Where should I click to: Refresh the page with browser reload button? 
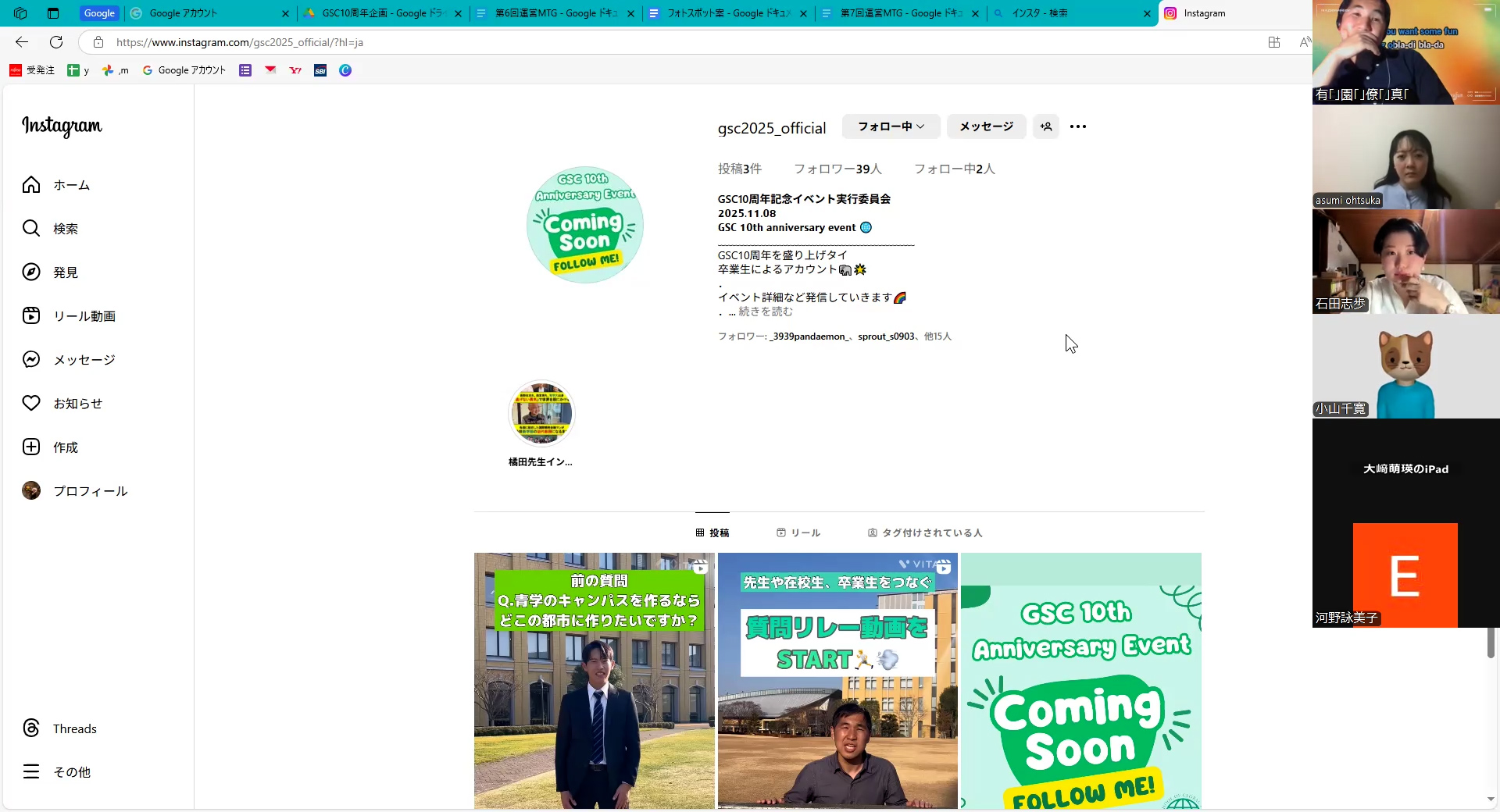[x=56, y=42]
